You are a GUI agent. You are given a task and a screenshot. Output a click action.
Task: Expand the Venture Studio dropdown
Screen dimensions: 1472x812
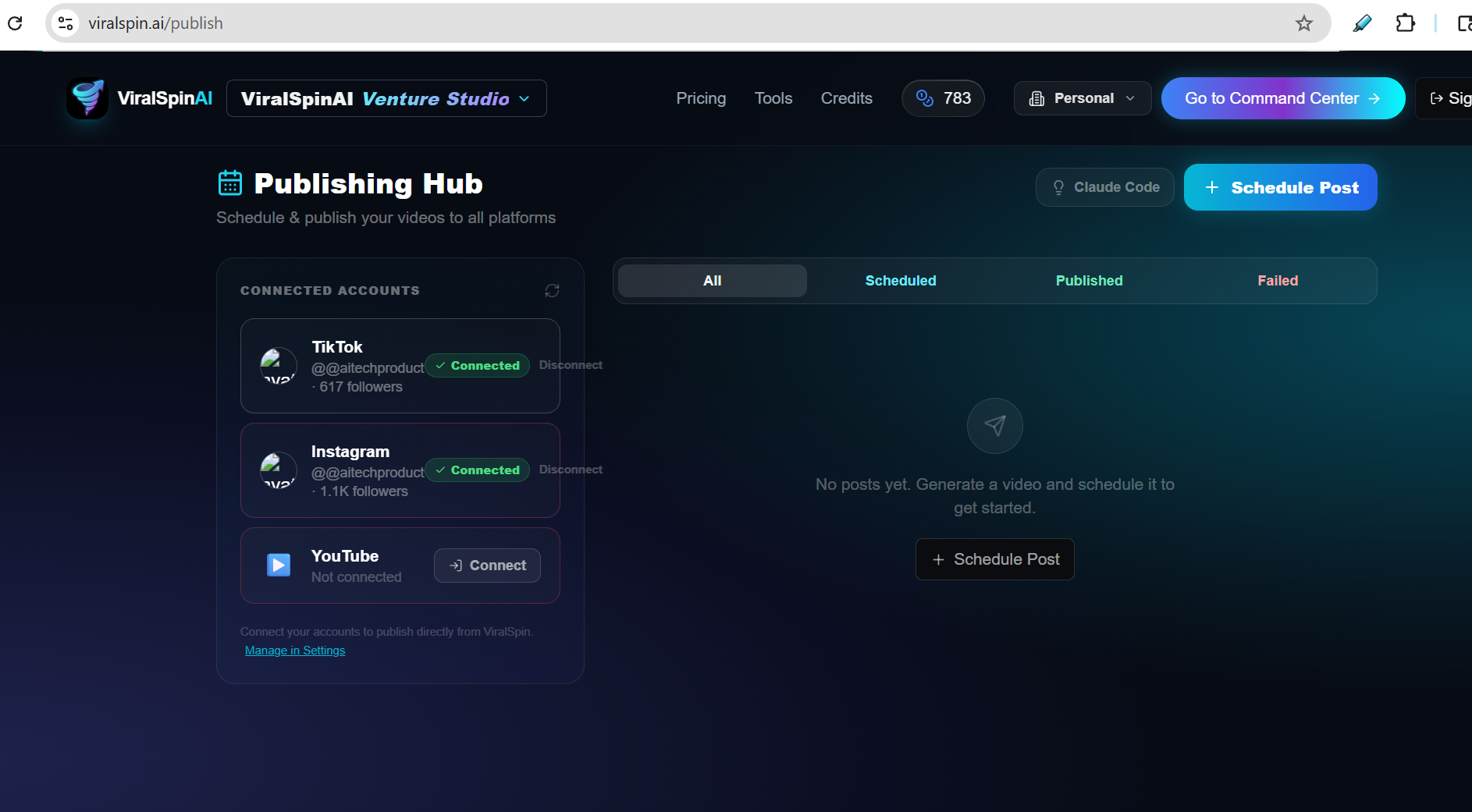click(x=386, y=98)
